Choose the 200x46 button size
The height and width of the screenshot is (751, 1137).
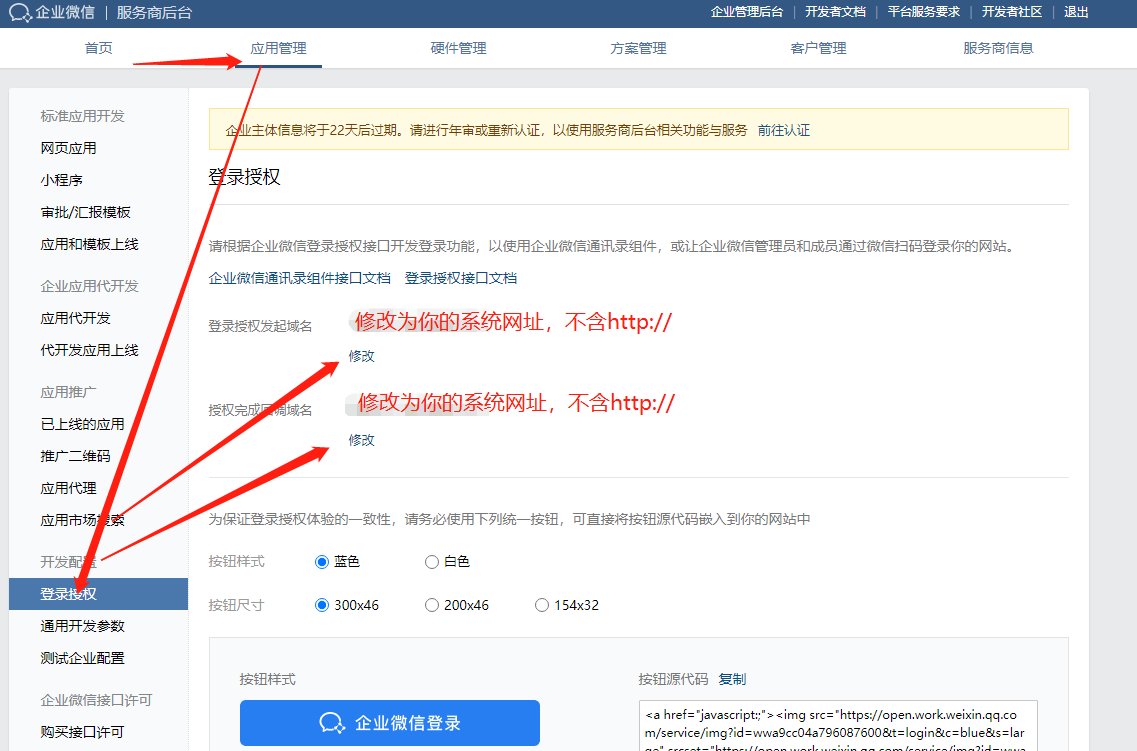pos(431,605)
